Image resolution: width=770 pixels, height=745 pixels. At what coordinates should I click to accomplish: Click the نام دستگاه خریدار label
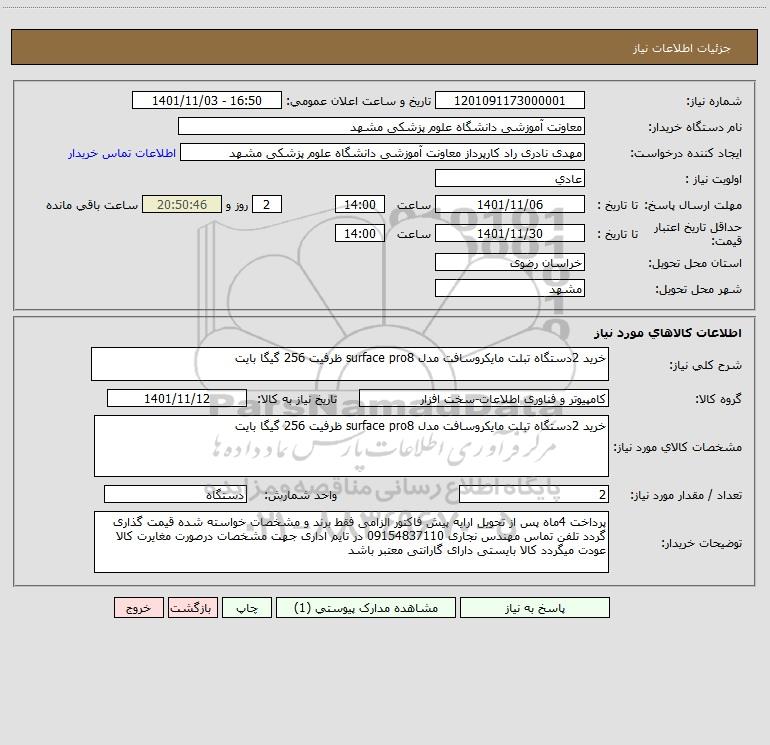695,127
